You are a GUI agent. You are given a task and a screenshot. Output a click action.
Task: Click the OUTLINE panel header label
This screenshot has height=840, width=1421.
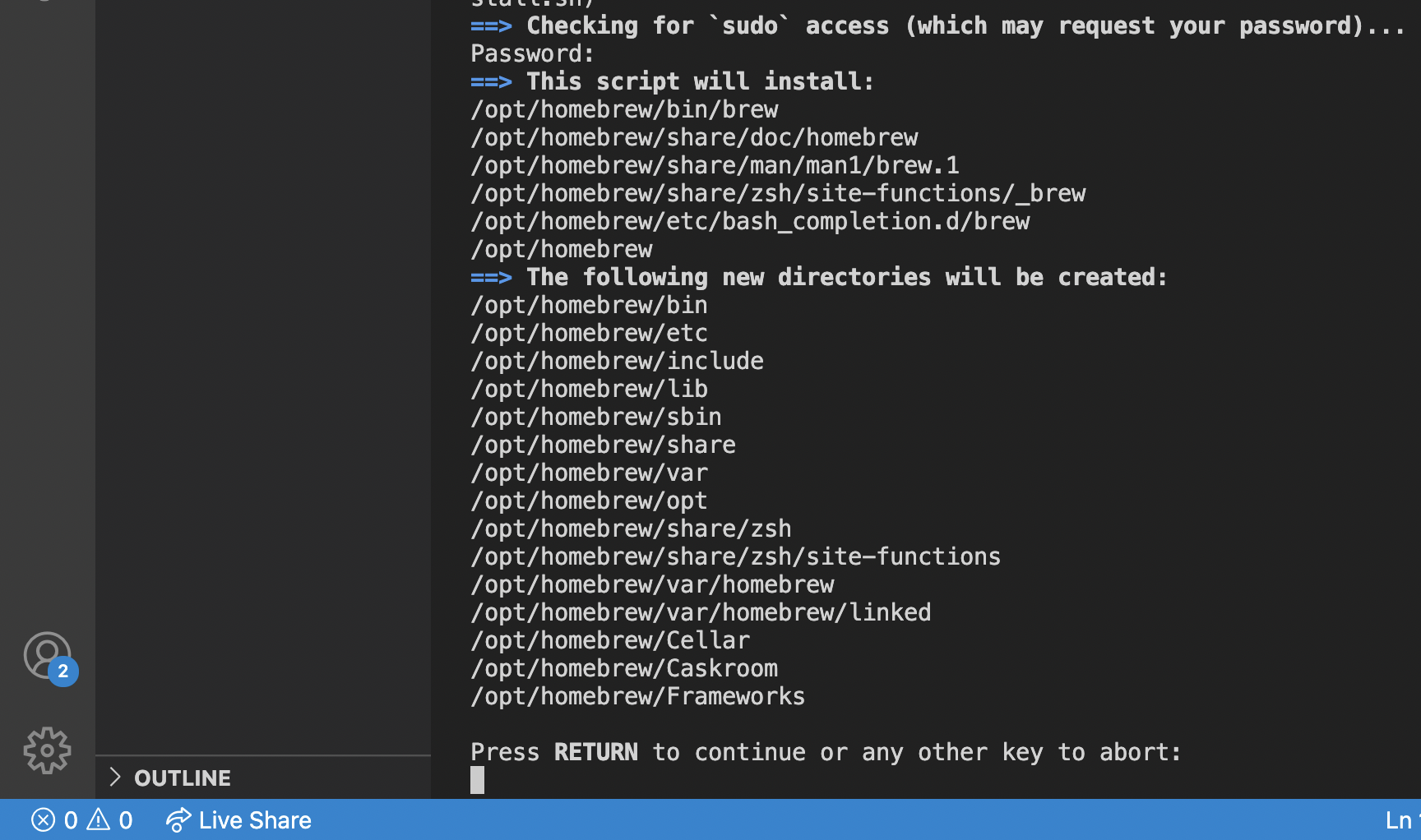[x=183, y=778]
